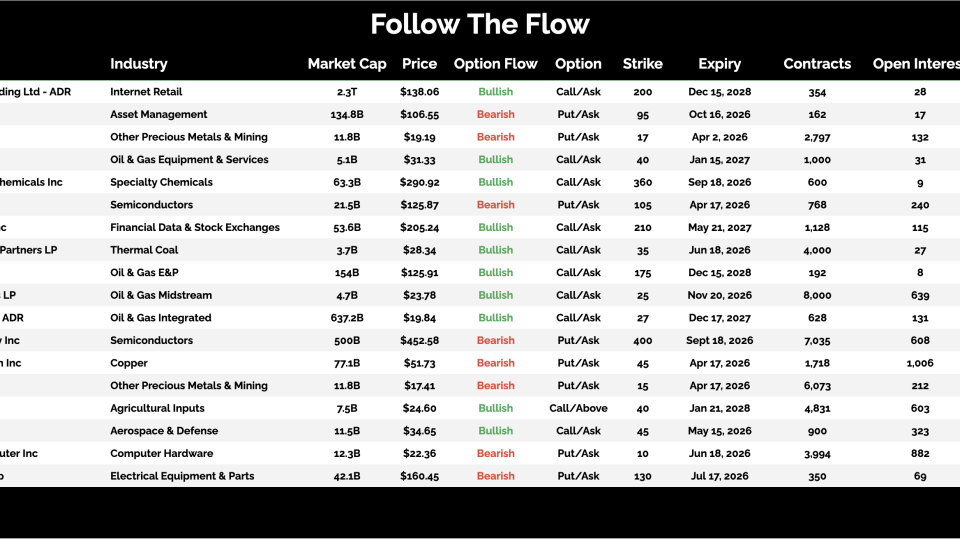The height and width of the screenshot is (540, 960).
Task: Click the Industry column header
Action: 139,64
